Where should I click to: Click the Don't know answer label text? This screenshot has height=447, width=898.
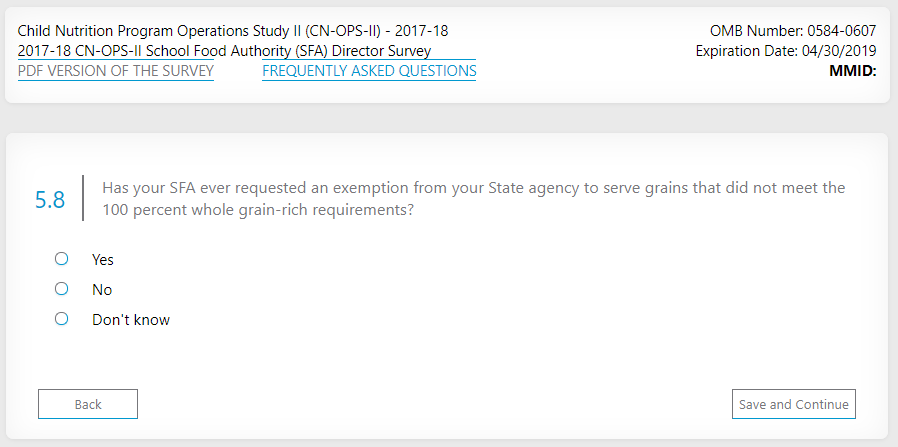131,320
